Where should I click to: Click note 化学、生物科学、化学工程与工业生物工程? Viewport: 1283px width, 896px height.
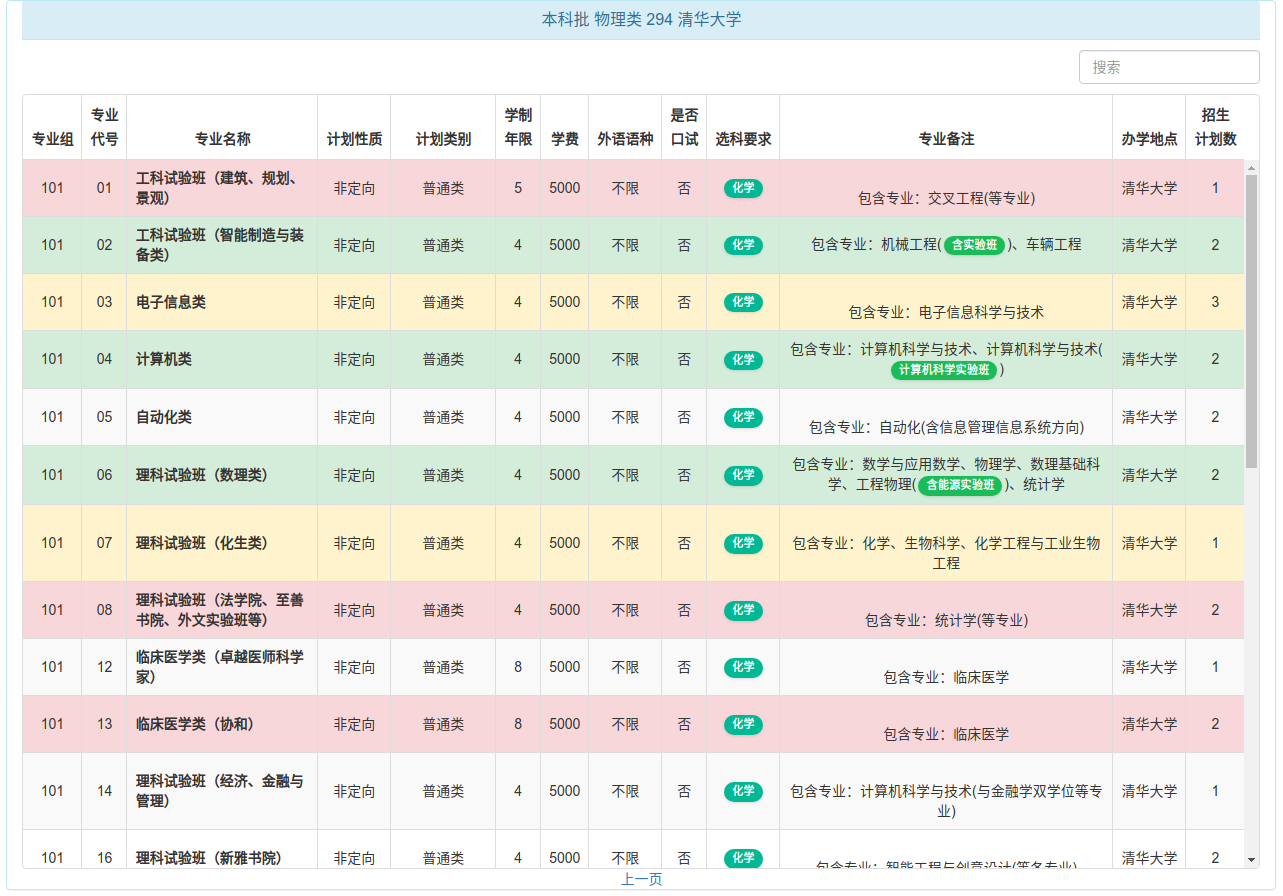pyautogui.click(x=946, y=553)
